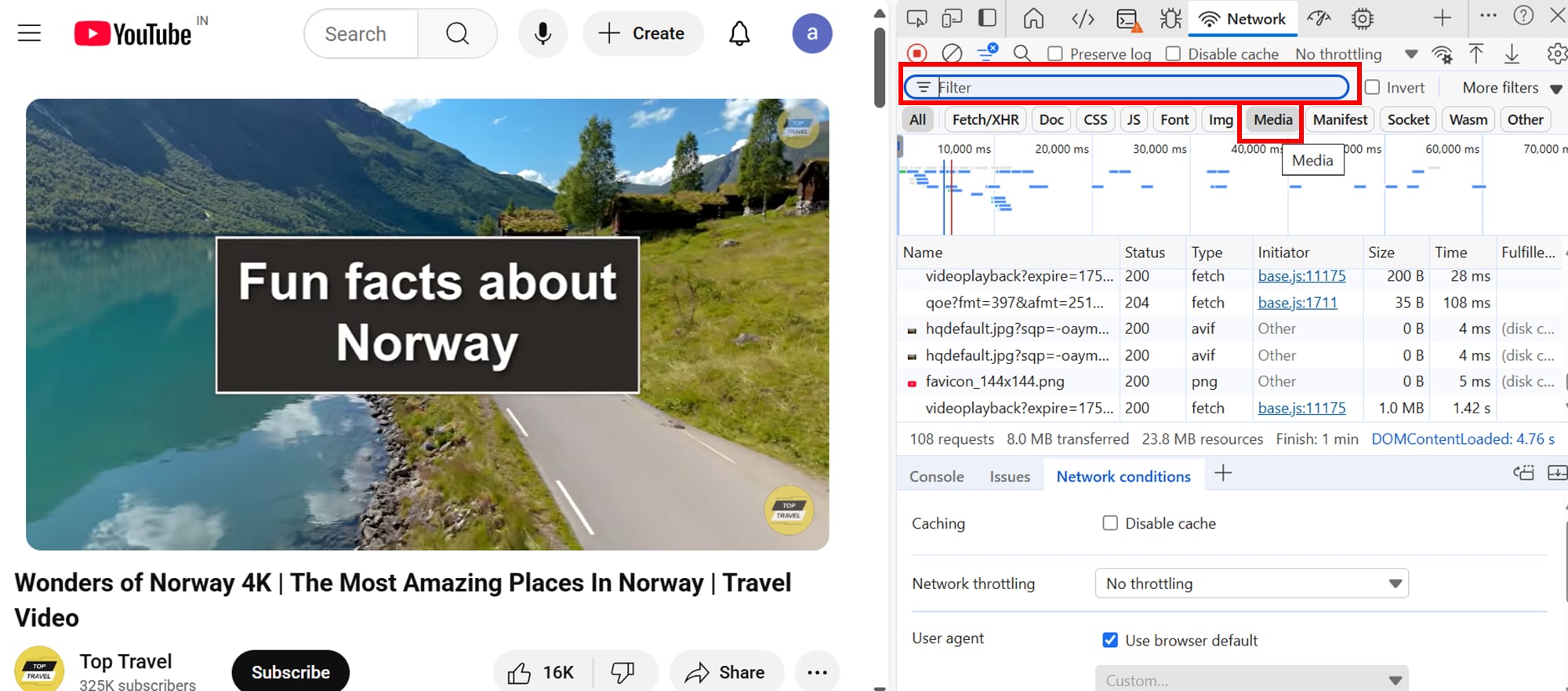Open the Sources bug icon tool
The height and width of the screenshot is (691, 1568).
[1171, 18]
